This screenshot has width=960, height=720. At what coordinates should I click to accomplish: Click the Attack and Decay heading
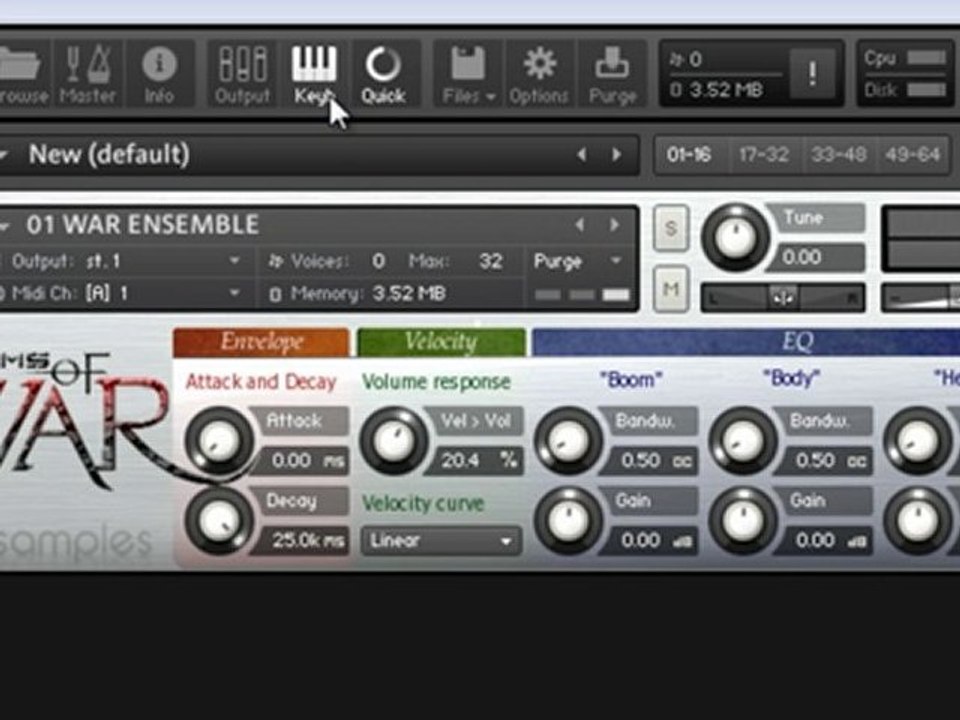[261, 382]
